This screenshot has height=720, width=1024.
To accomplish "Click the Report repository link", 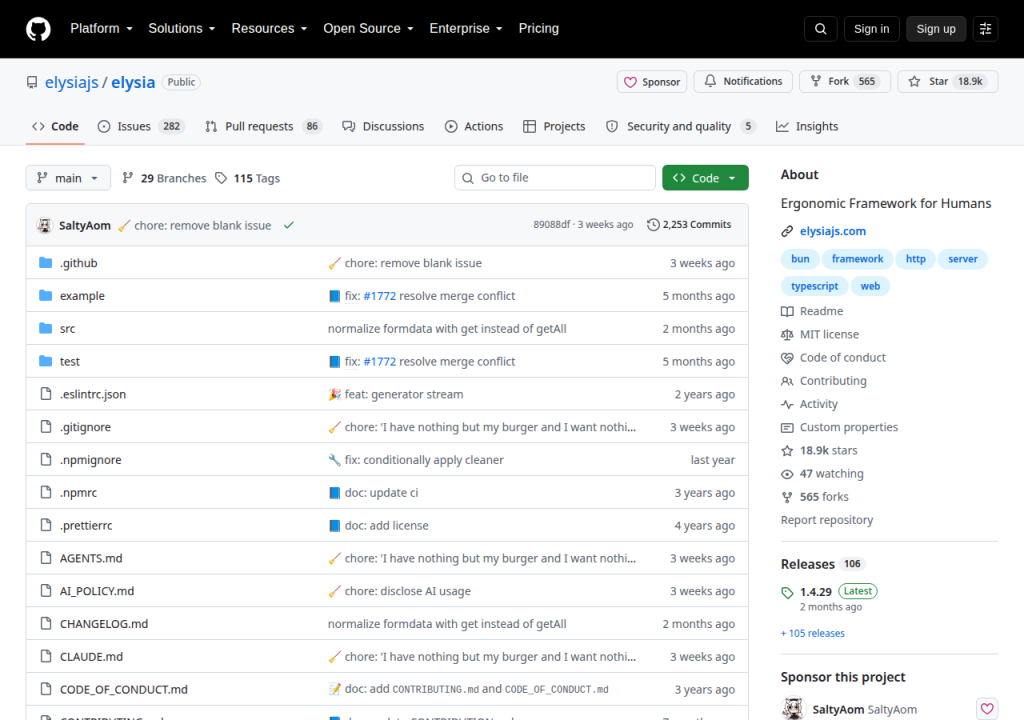I will [x=827, y=520].
